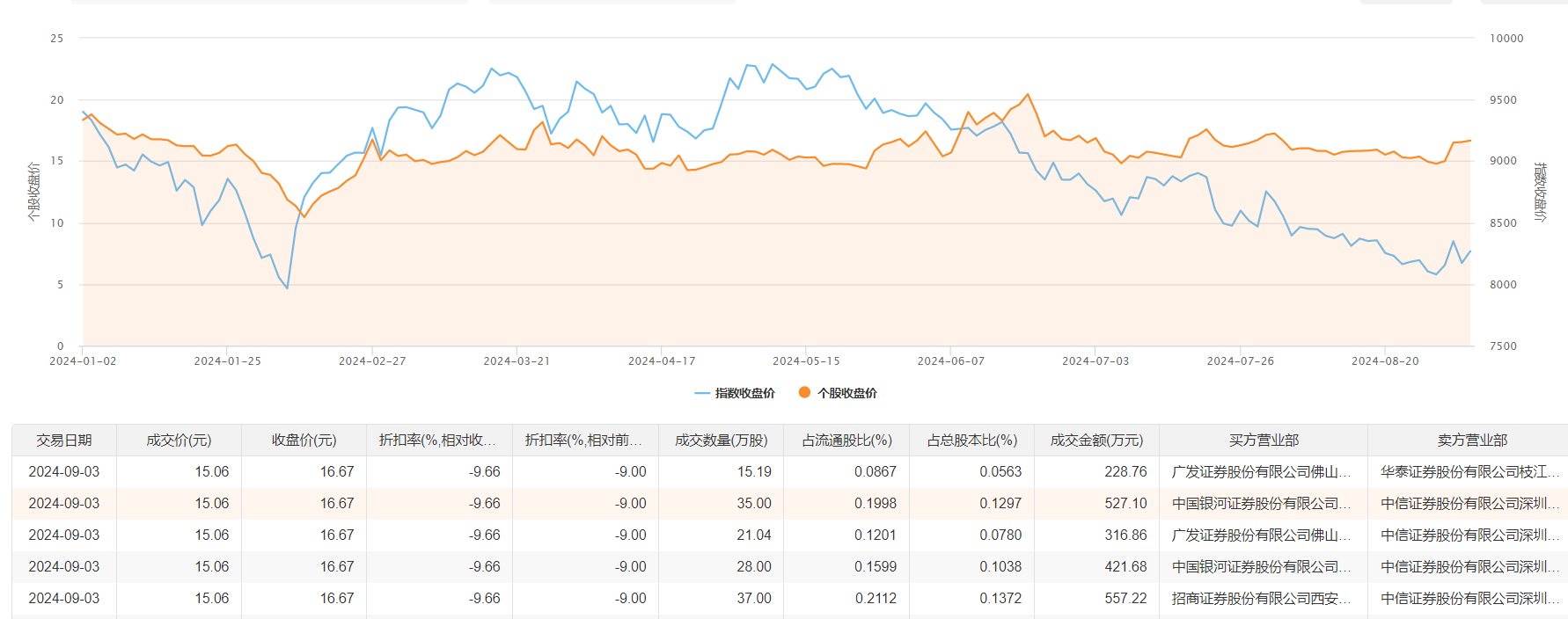Viewport: 1568px width, 619px height.
Task: Sort table by 交易日期 column header
Action: tap(64, 440)
